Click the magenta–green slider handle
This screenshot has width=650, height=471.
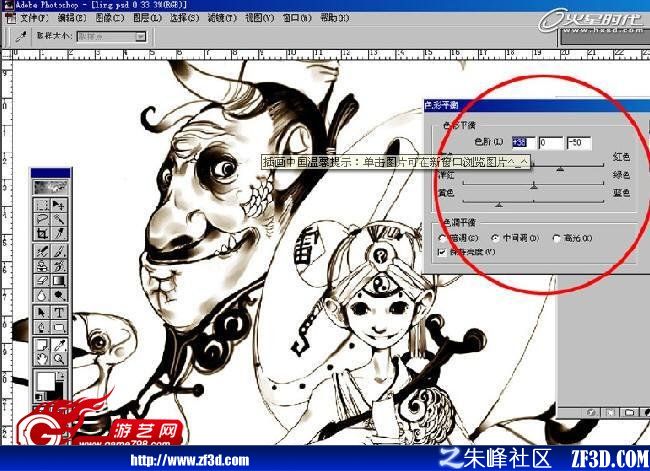coord(534,187)
